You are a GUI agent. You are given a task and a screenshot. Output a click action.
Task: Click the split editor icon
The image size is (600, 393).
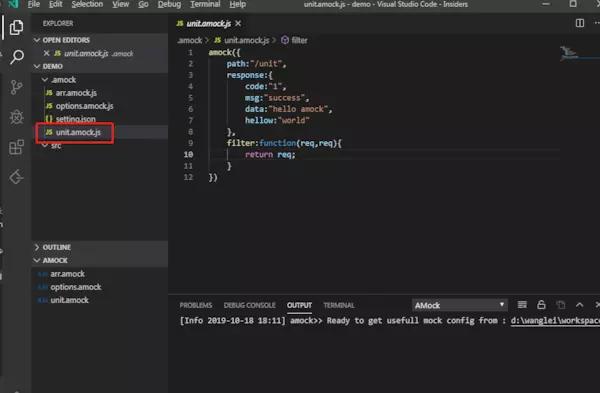(580, 23)
